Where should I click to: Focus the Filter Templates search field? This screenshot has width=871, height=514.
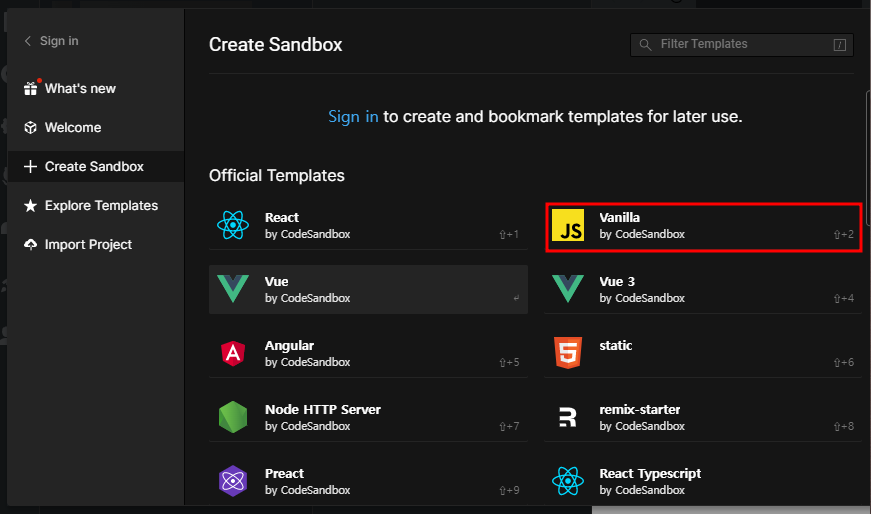(742, 45)
